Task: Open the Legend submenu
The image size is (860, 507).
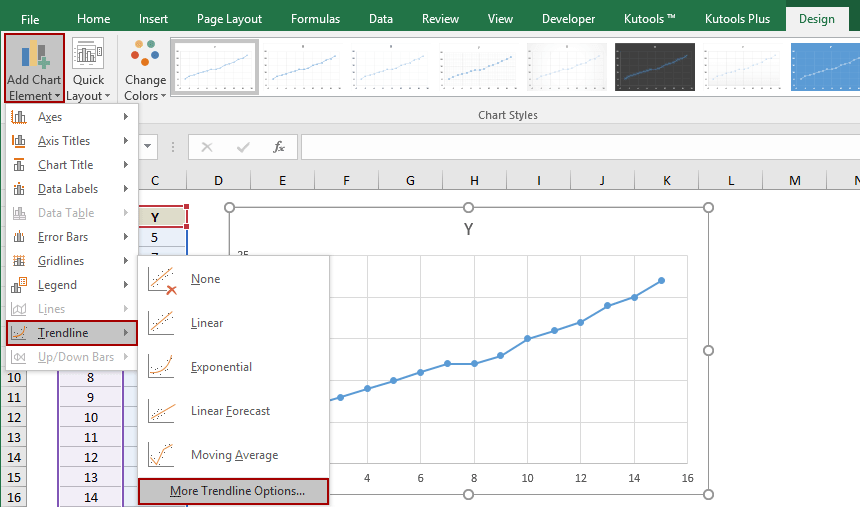Action: coord(70,285)
